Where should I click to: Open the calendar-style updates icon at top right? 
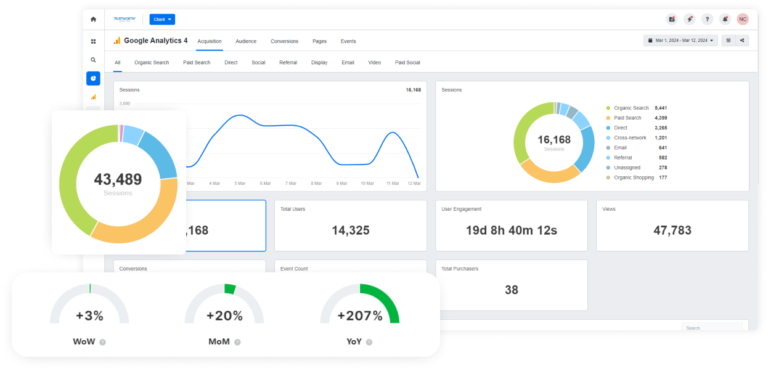[672, 19]
